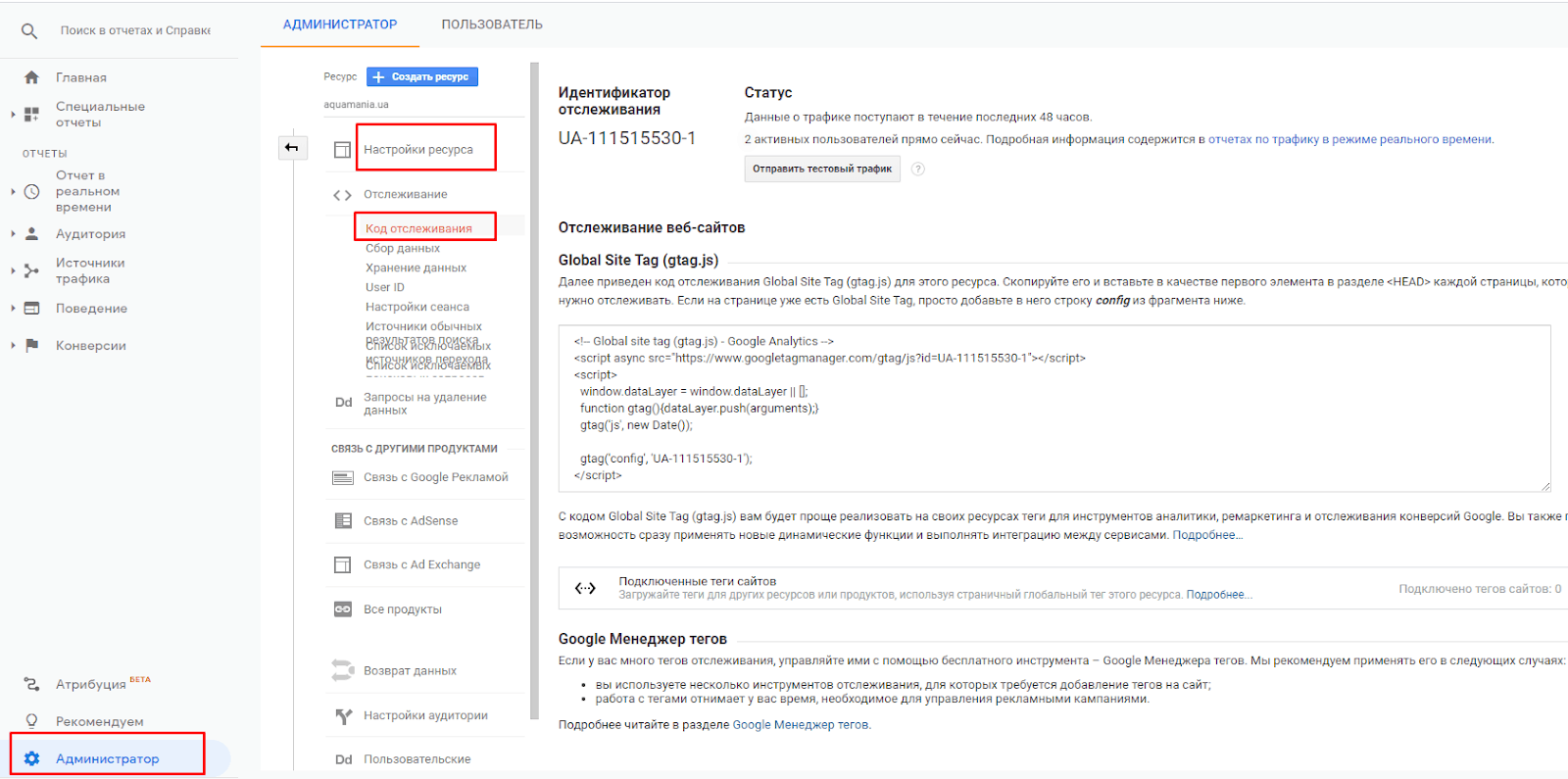Click the Создать ресурс button
This screenshot has height=779, width=1568.
tap(422, 76)
